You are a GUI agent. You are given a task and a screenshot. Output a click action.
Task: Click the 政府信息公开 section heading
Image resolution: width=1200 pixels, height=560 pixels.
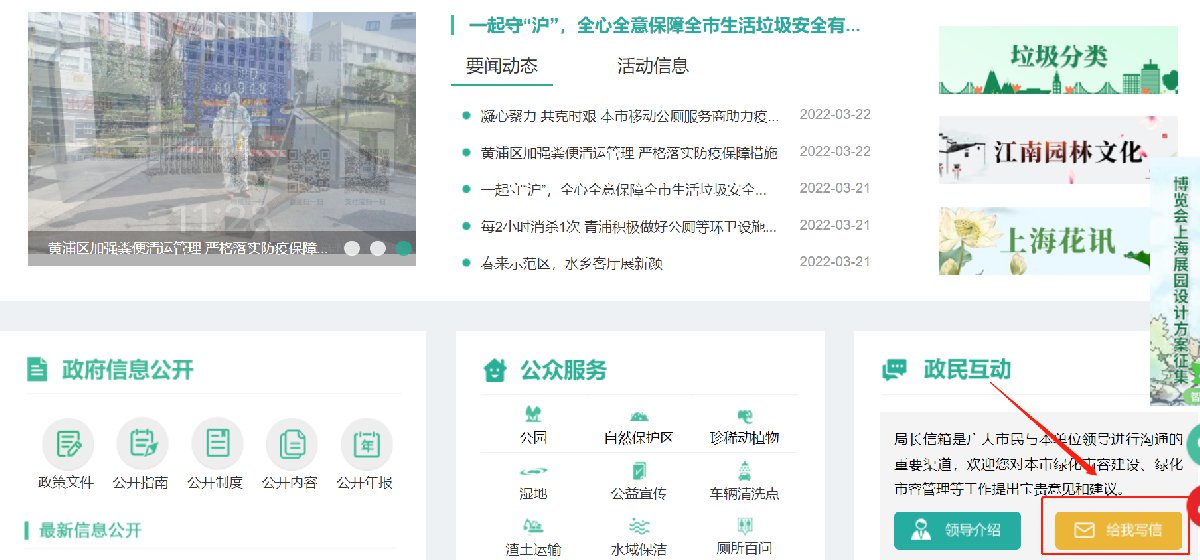pos(127,370)
